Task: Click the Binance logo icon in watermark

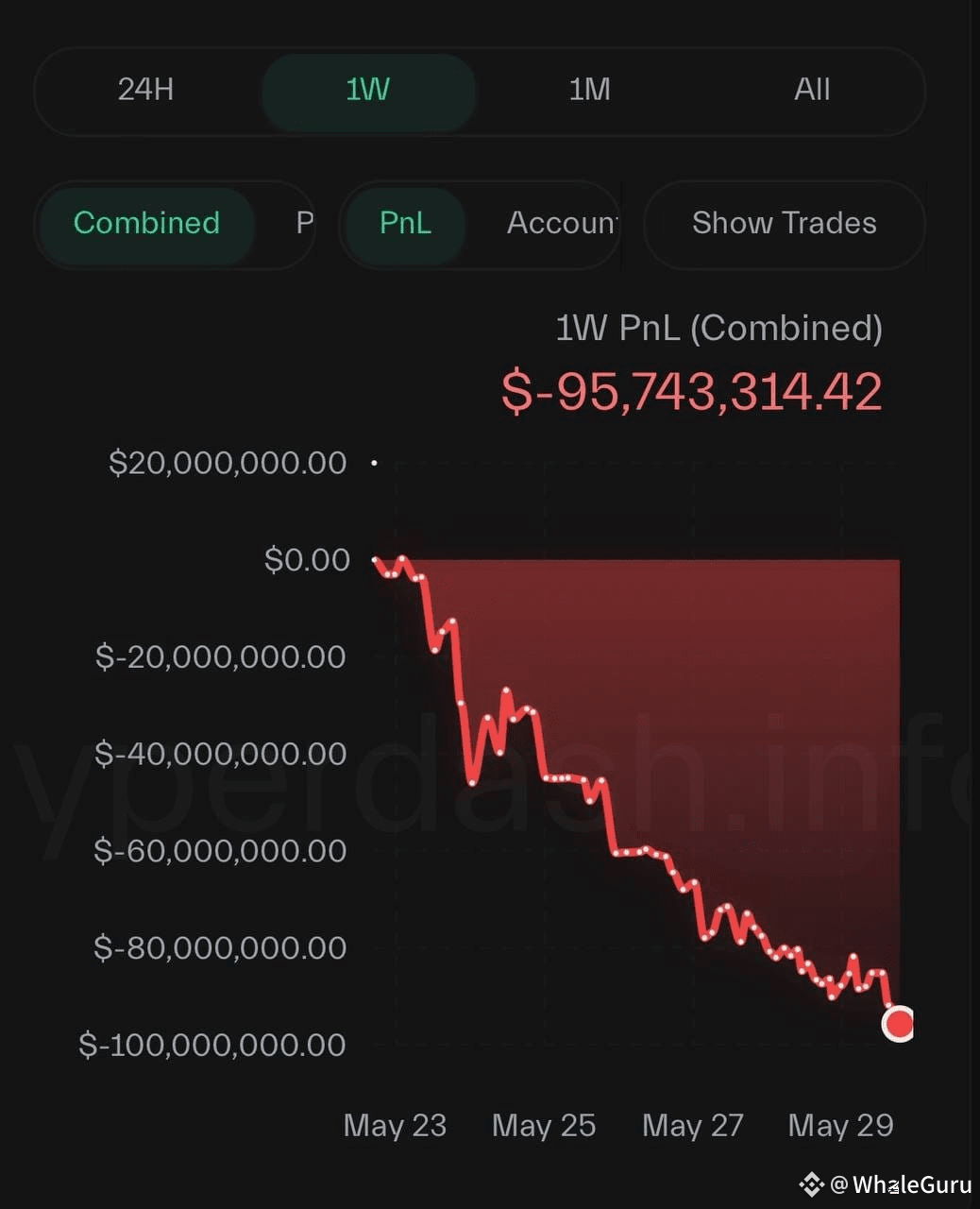Action: (811, 1183)
